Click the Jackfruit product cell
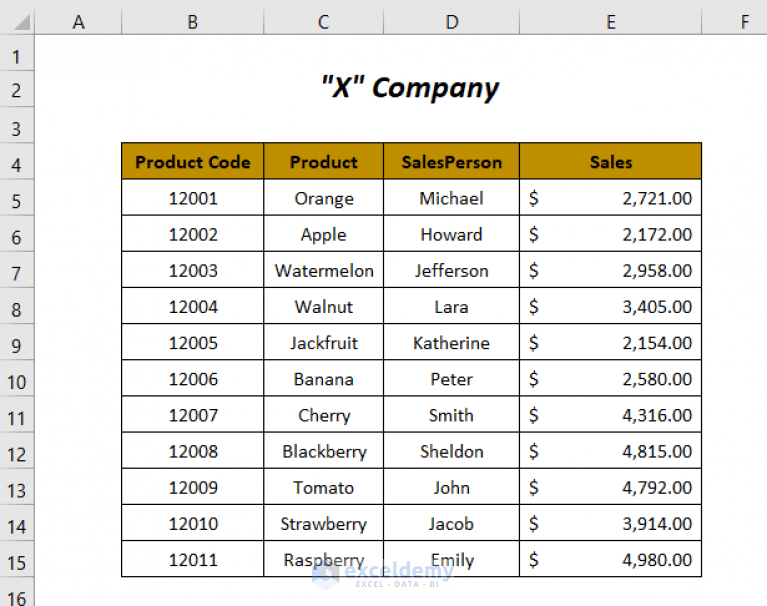This screenshot has width=767, height=606. (323, 342)
